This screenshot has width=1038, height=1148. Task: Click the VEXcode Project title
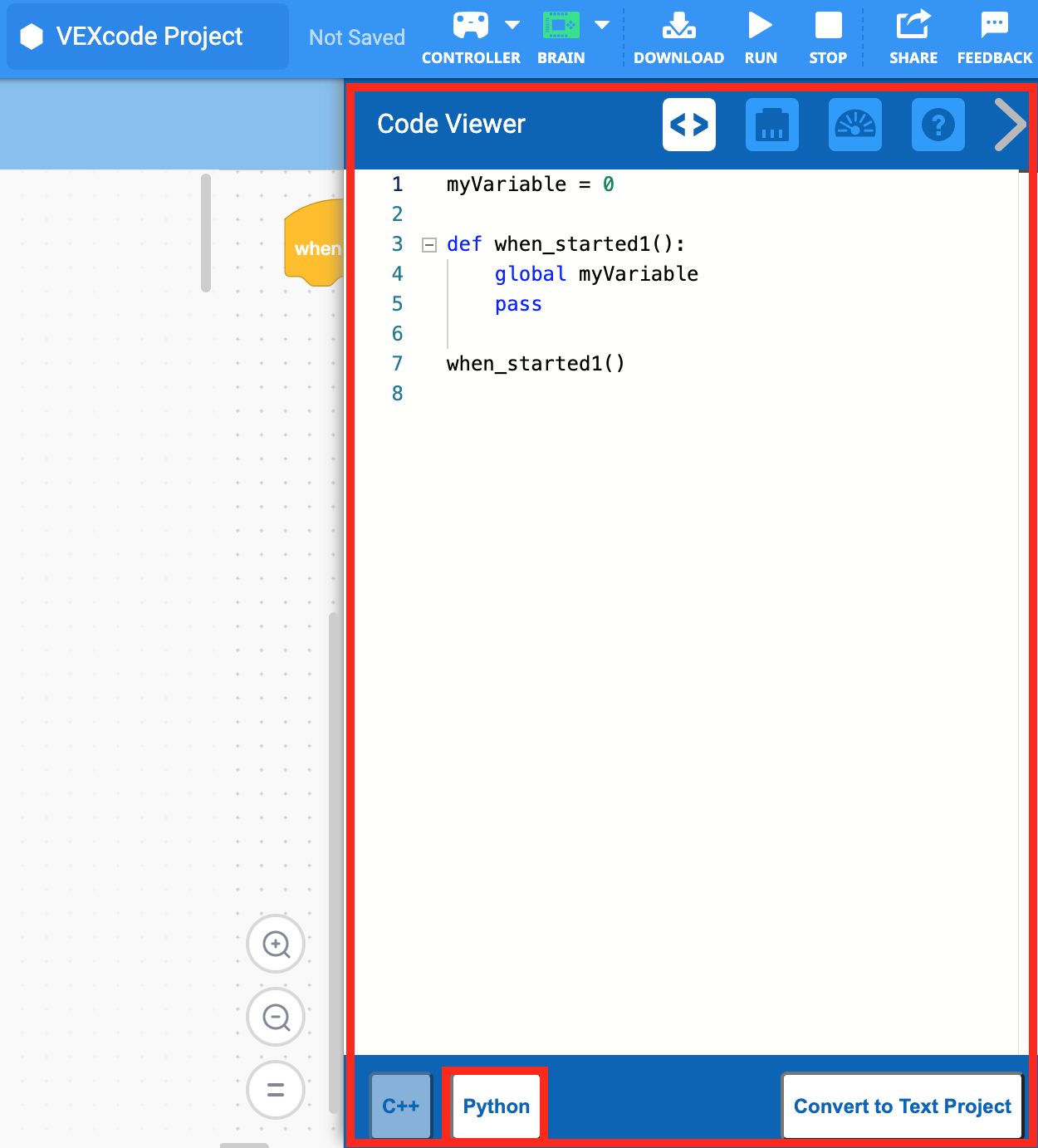click(x=146, y=36)
